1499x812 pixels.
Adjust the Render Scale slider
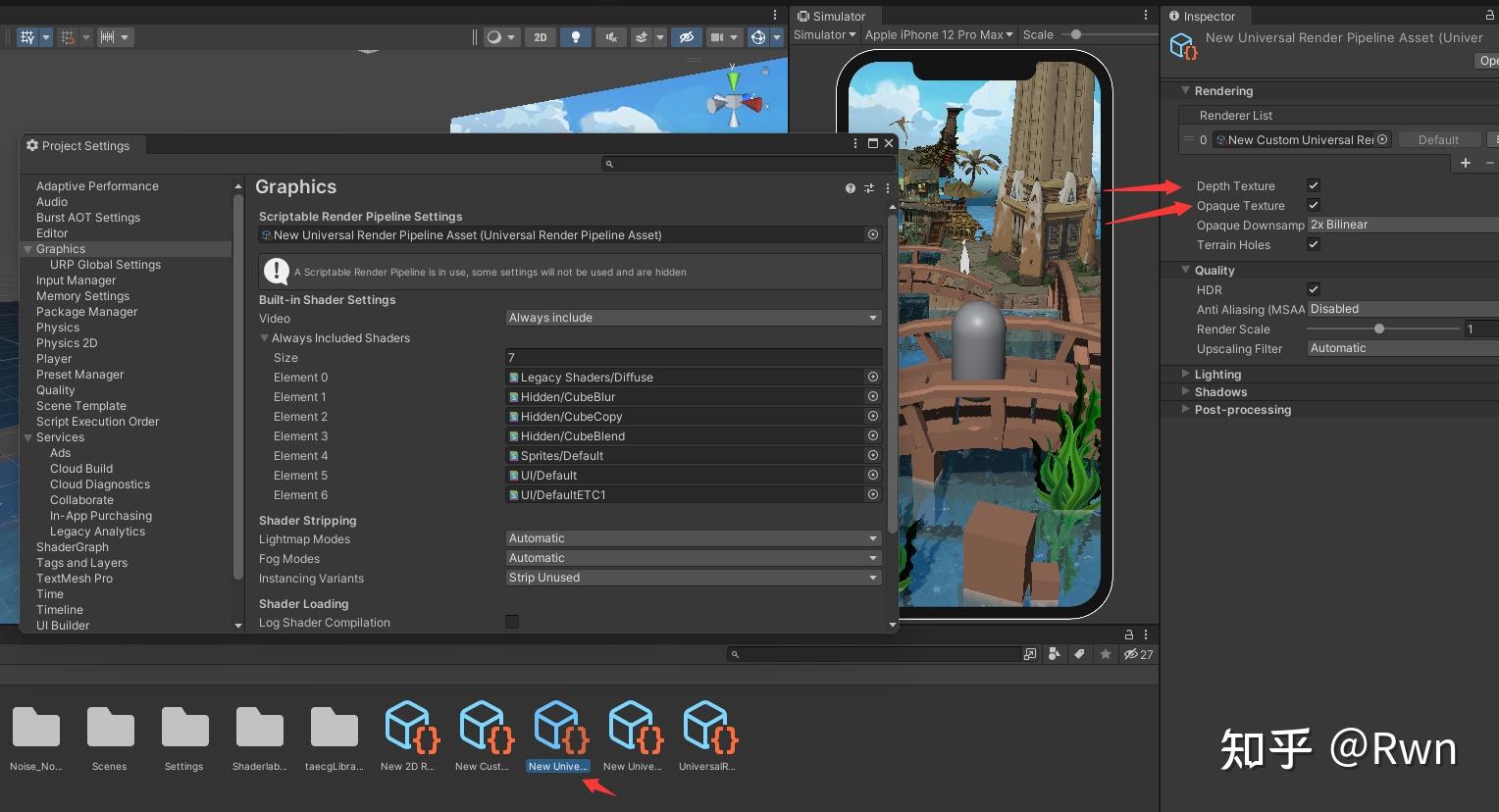point(1379,329)
